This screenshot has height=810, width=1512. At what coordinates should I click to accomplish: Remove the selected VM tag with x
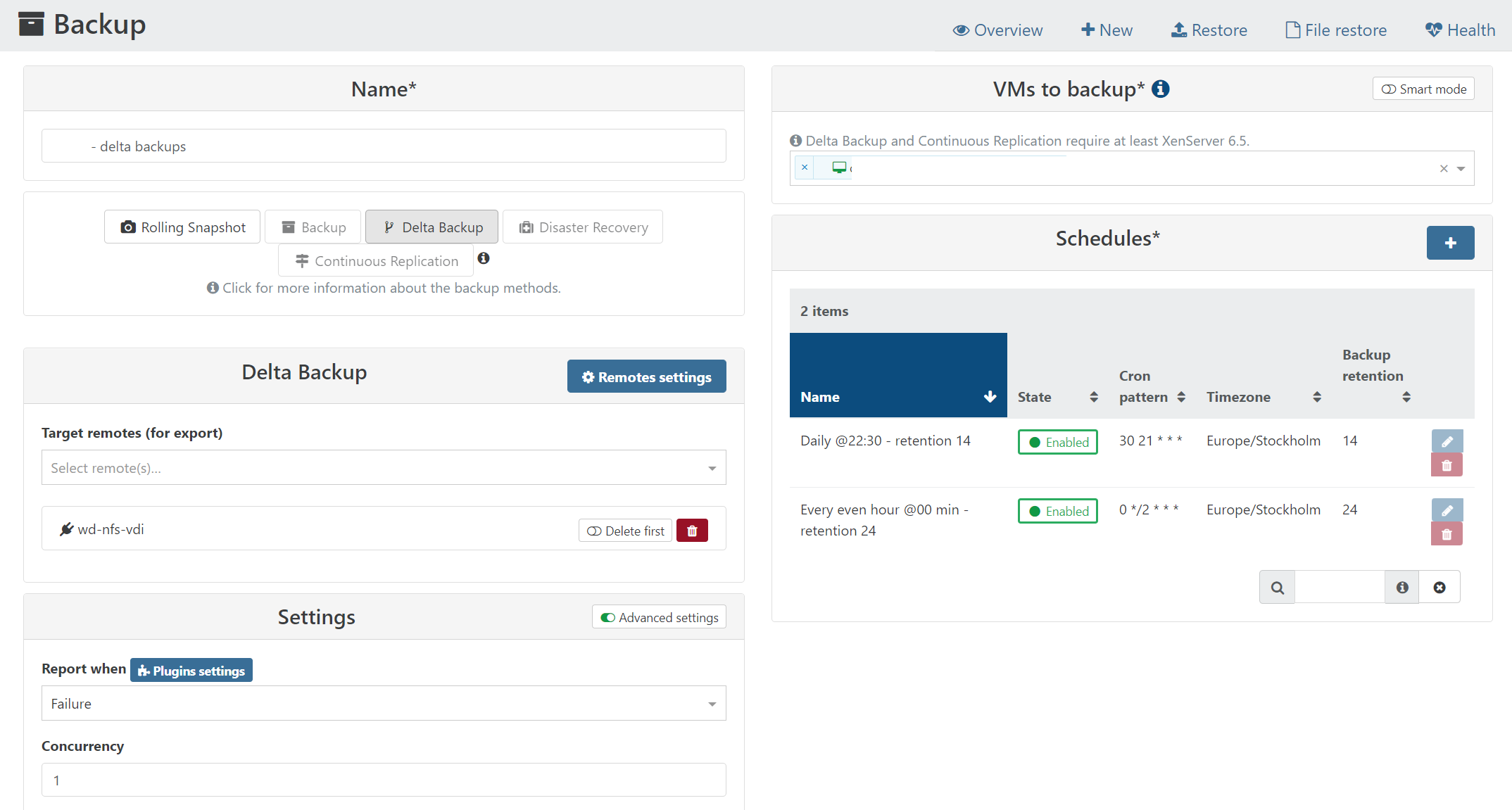click(805, 167)
